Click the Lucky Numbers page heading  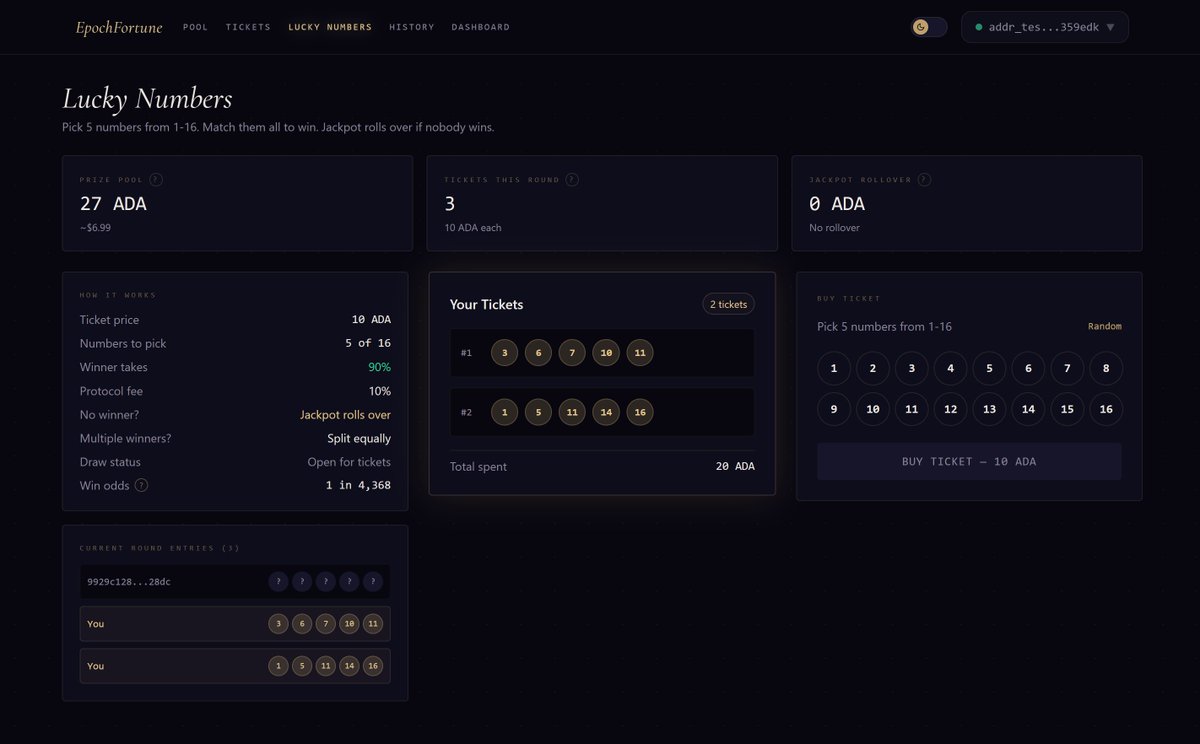[147, 99]
